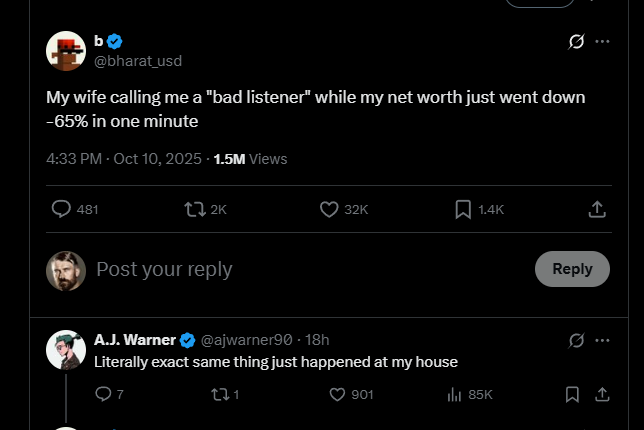Type in the Post your reply field

tap(300, 269)
